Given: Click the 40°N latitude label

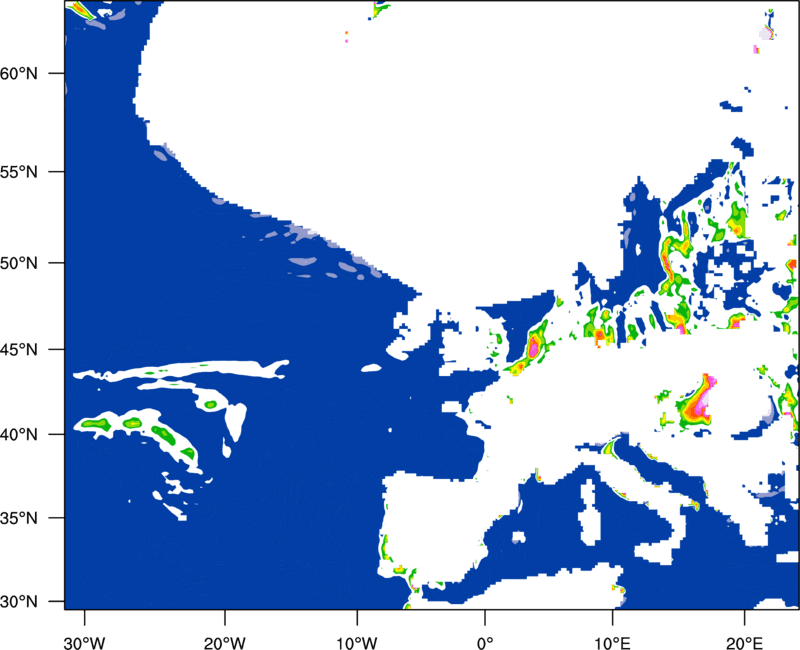Looking at the screenshot, I should [x=19, y=435].
